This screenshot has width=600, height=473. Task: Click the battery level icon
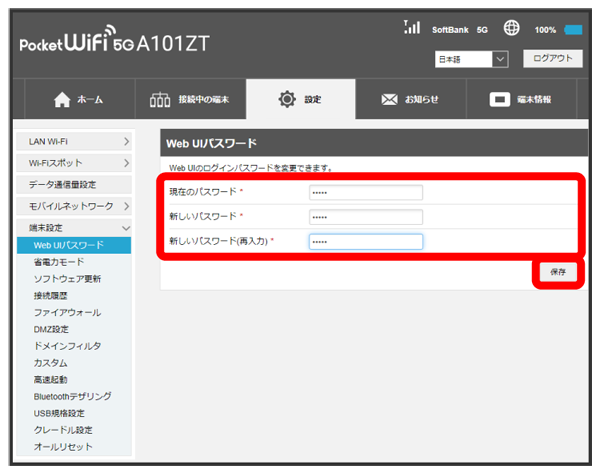(572, 30)
